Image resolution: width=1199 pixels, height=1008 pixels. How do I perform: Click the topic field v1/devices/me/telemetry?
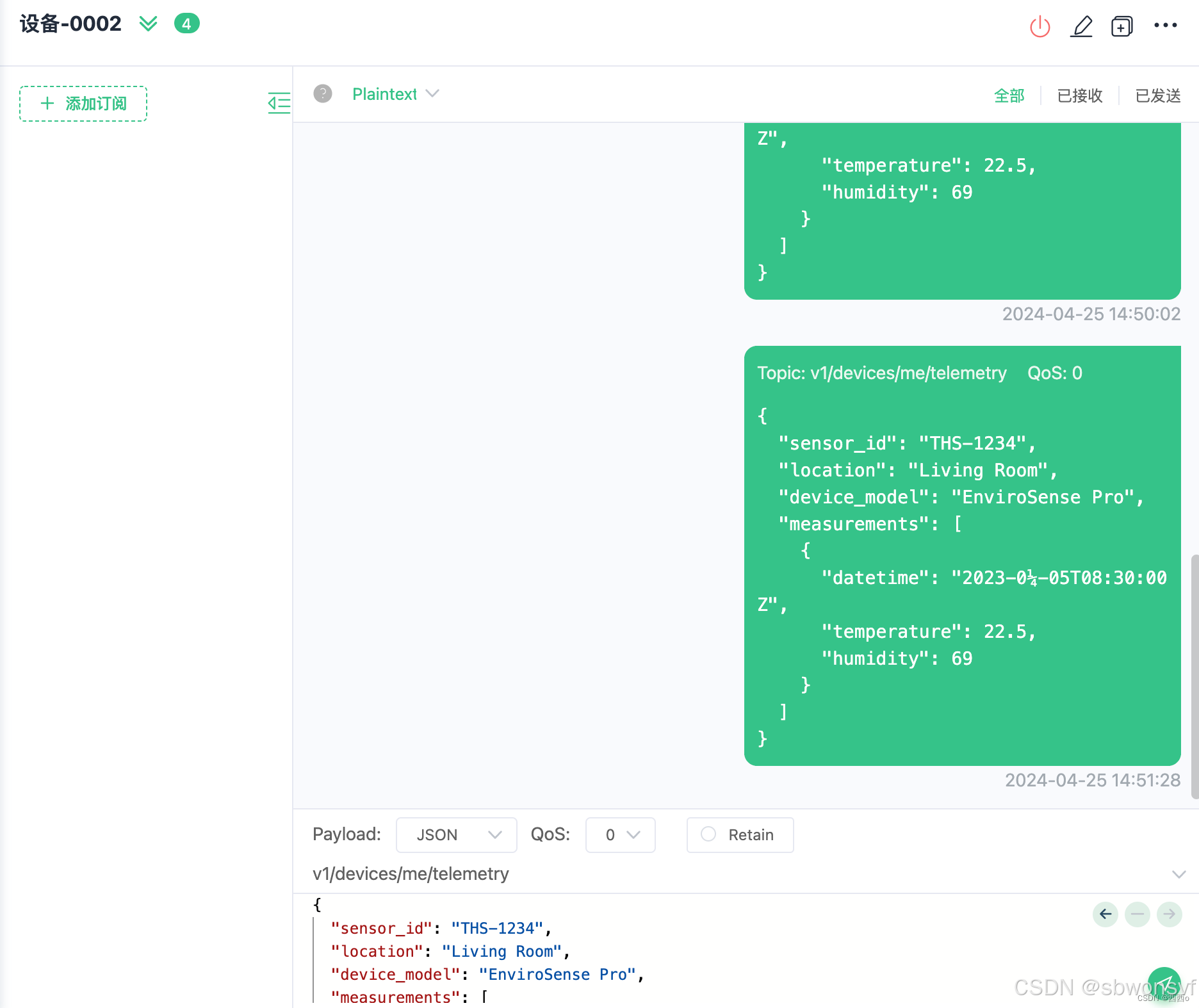pyautogui.click(x=410, y=874)
